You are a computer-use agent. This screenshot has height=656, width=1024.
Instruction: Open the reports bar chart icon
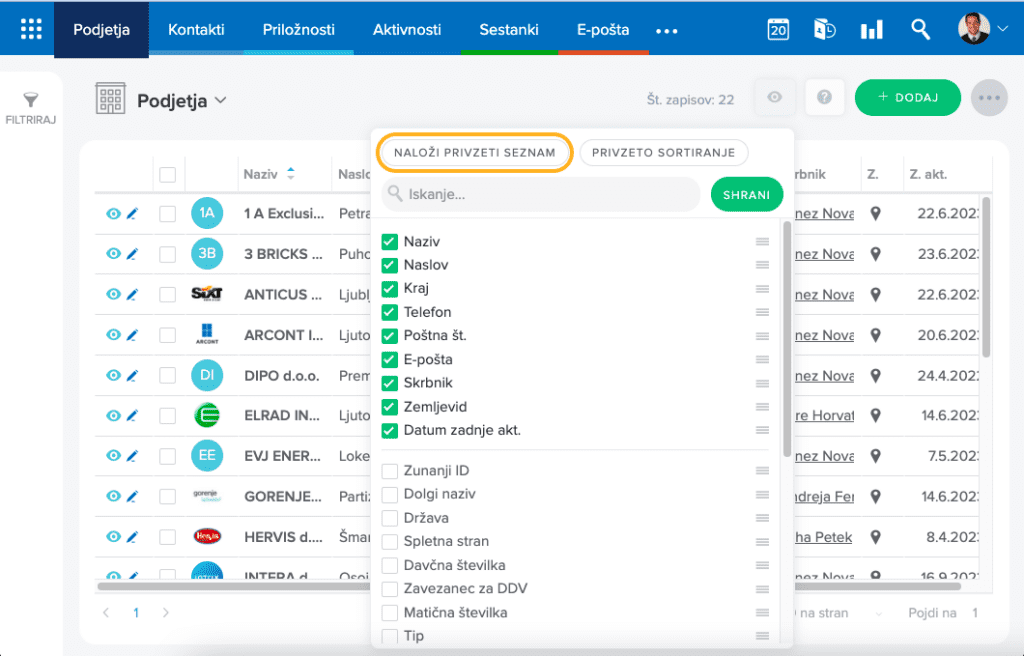(x=871, y=29)
